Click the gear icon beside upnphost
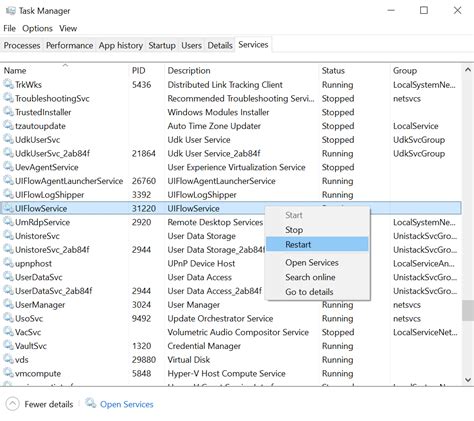Image resolution: width=474 pixels, height=421 pixels. click(x=8, y=263)
